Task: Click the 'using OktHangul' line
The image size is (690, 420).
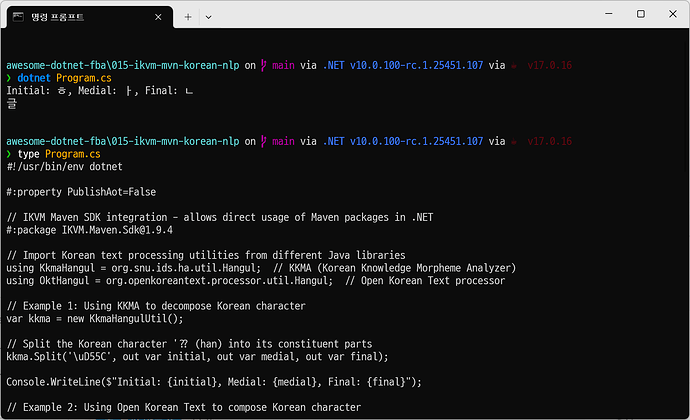Action: click(256, 280)
